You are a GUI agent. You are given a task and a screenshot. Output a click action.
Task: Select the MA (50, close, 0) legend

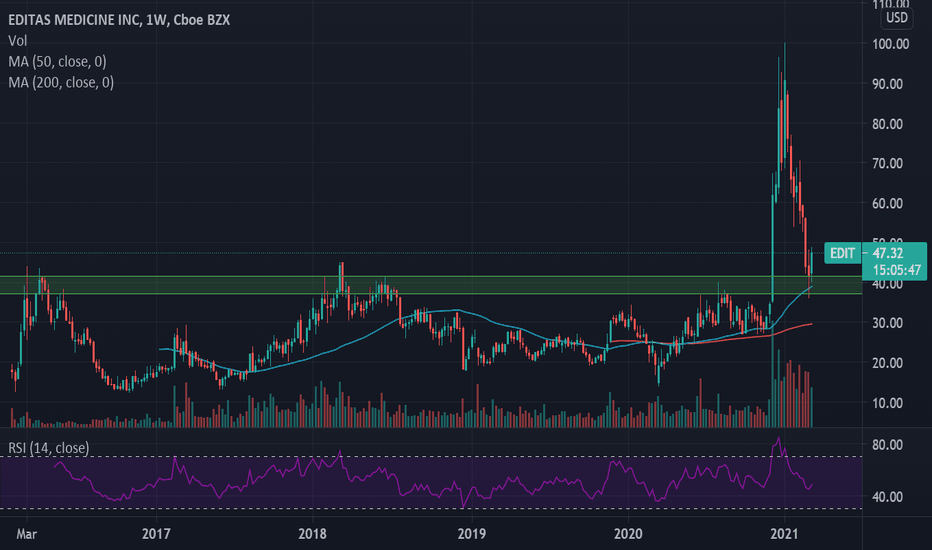[x=57, y=62]
